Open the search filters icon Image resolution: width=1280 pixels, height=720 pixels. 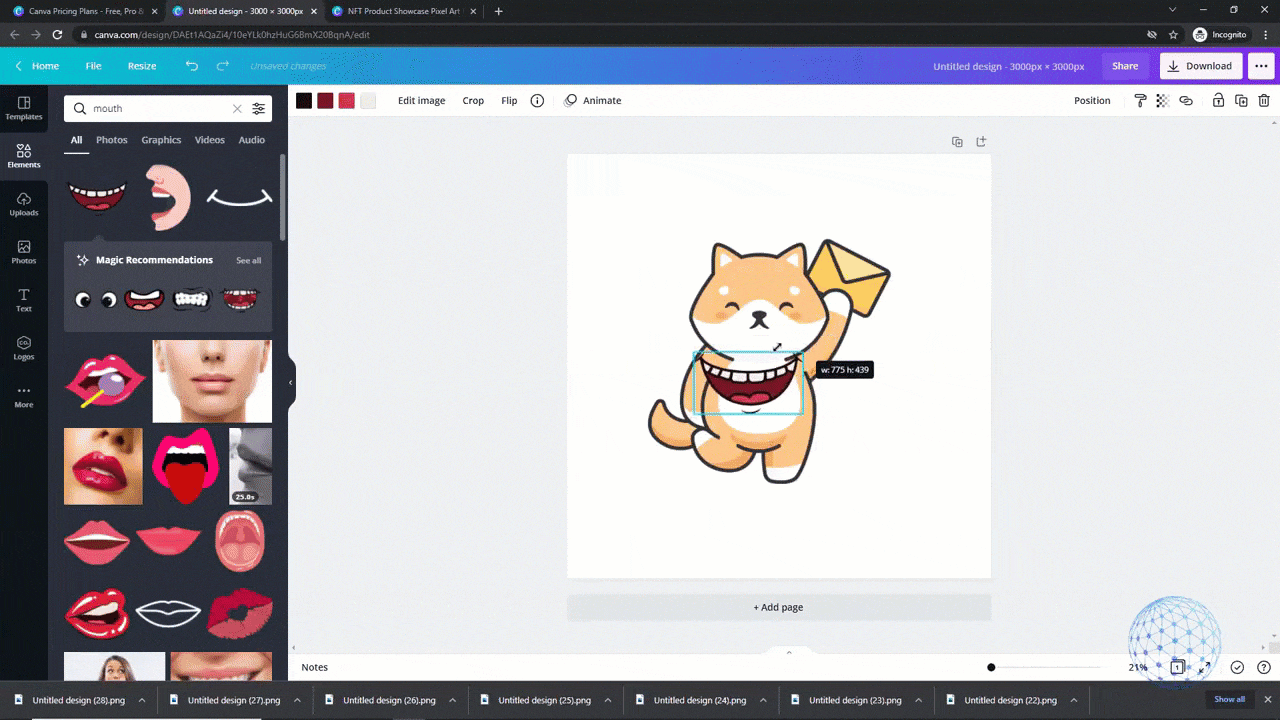[x=259, y=109]
